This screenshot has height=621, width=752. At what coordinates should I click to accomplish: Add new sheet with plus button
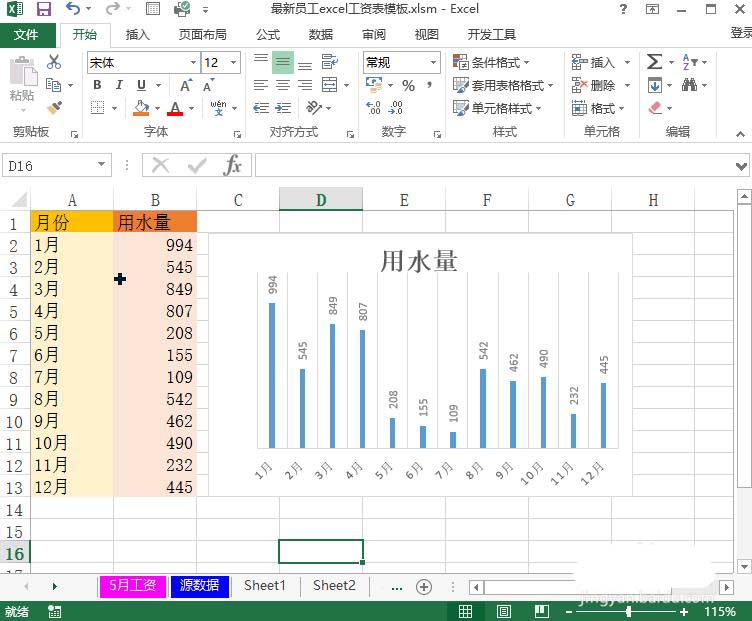(424, 586)
